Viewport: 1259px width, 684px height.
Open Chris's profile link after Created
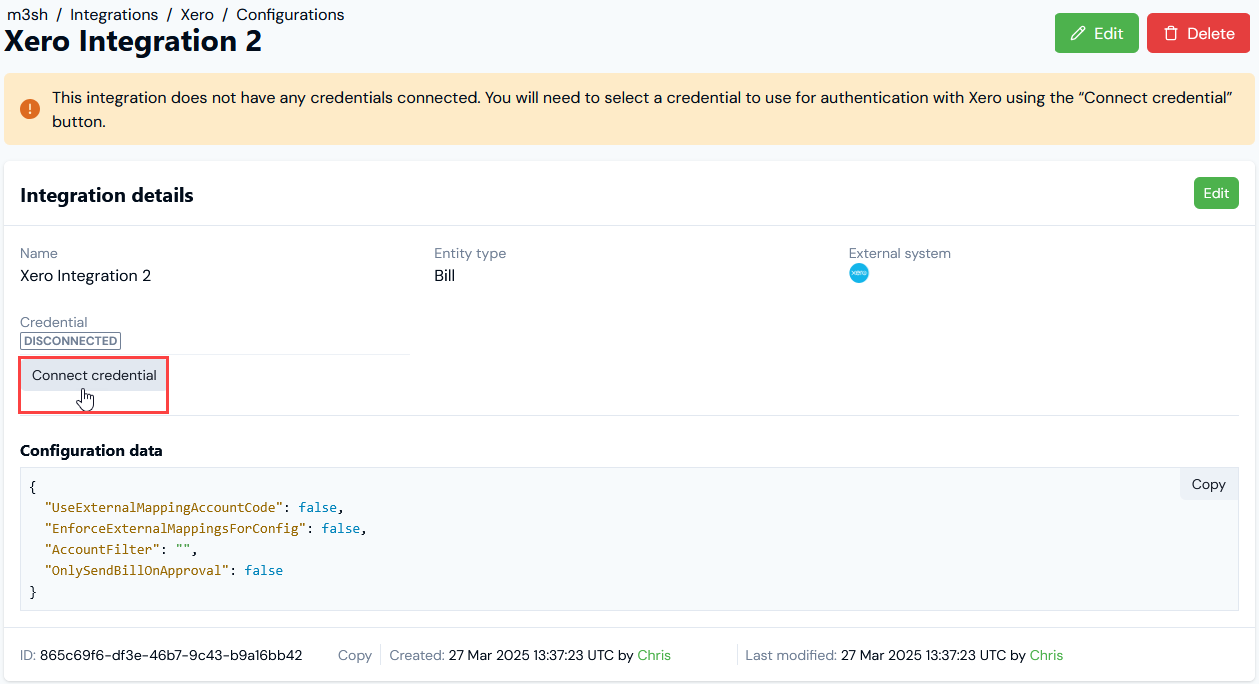tap(654, 655)
